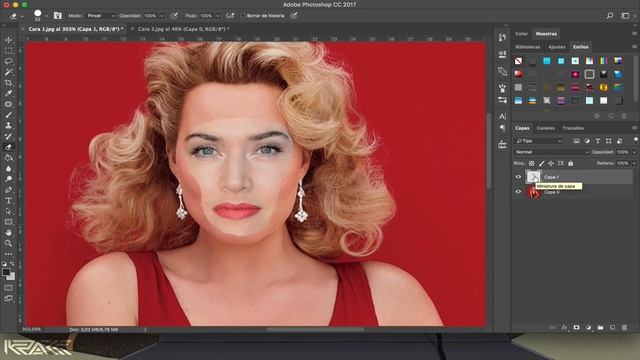
Task: Toggle lock image pixels brush icon
Action: 541,163
